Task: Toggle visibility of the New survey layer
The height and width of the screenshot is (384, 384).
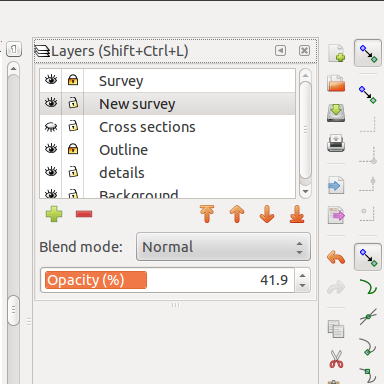Action: click(x=51, y=103)
